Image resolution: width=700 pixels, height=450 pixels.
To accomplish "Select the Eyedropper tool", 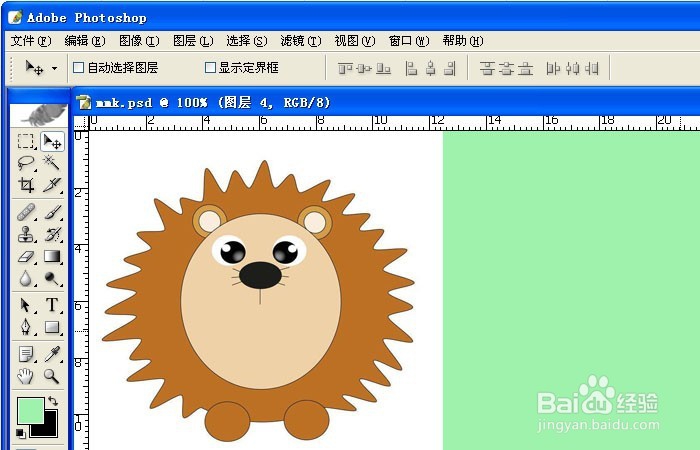I will click(x=52, y=354).
